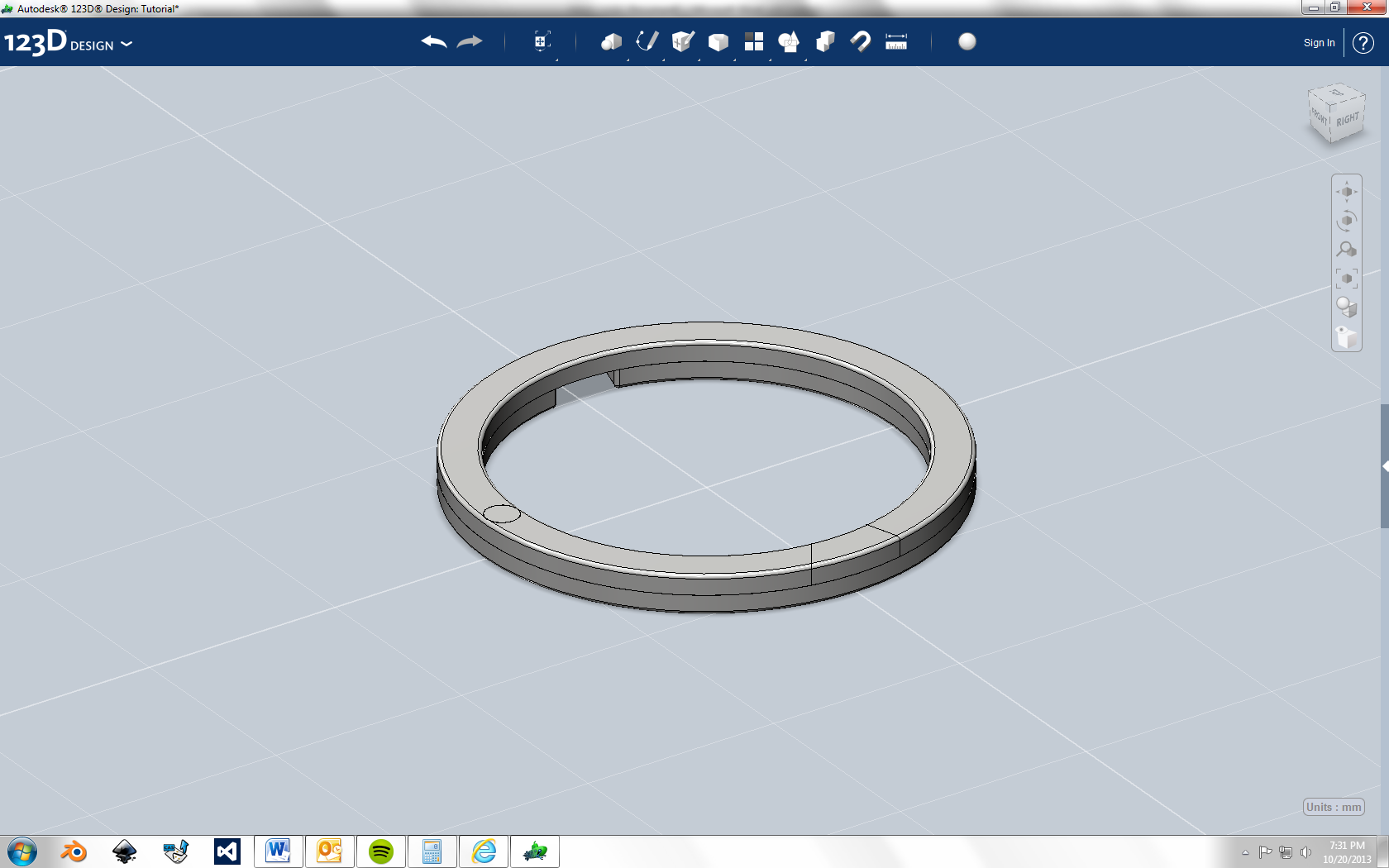Image resolution: width=1389 pixels, height=868 pixels.
Task: Select the Sketch tool
Action: click(646, 41)
